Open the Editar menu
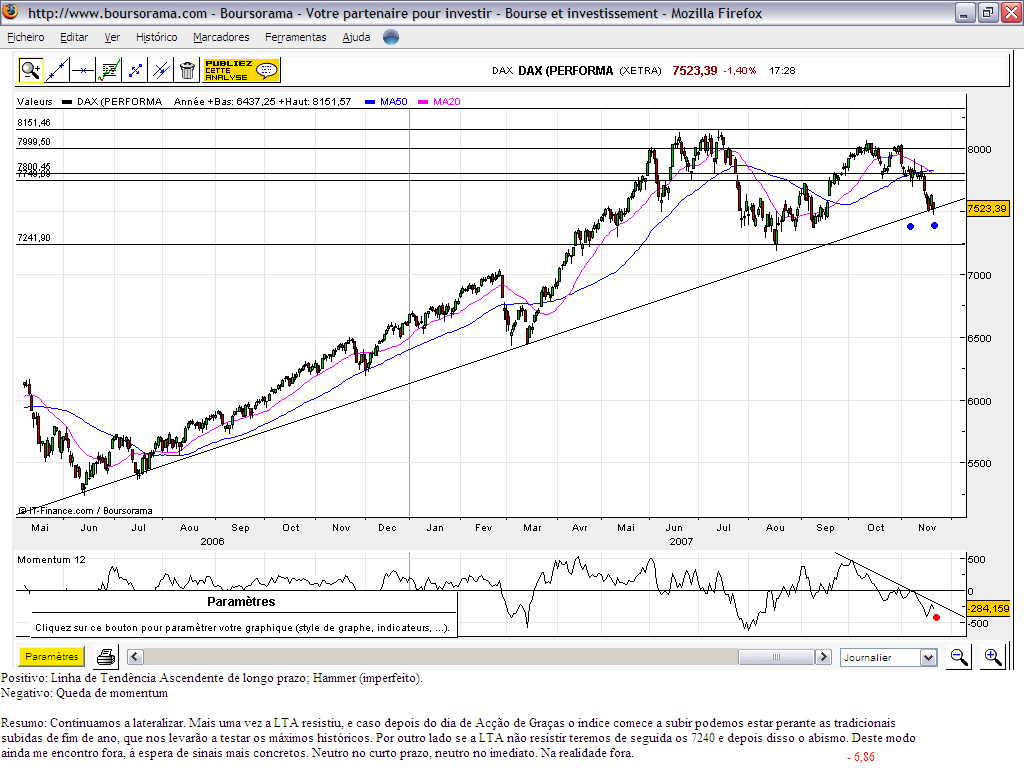The image size is (1024, 768). coord(74,37)
